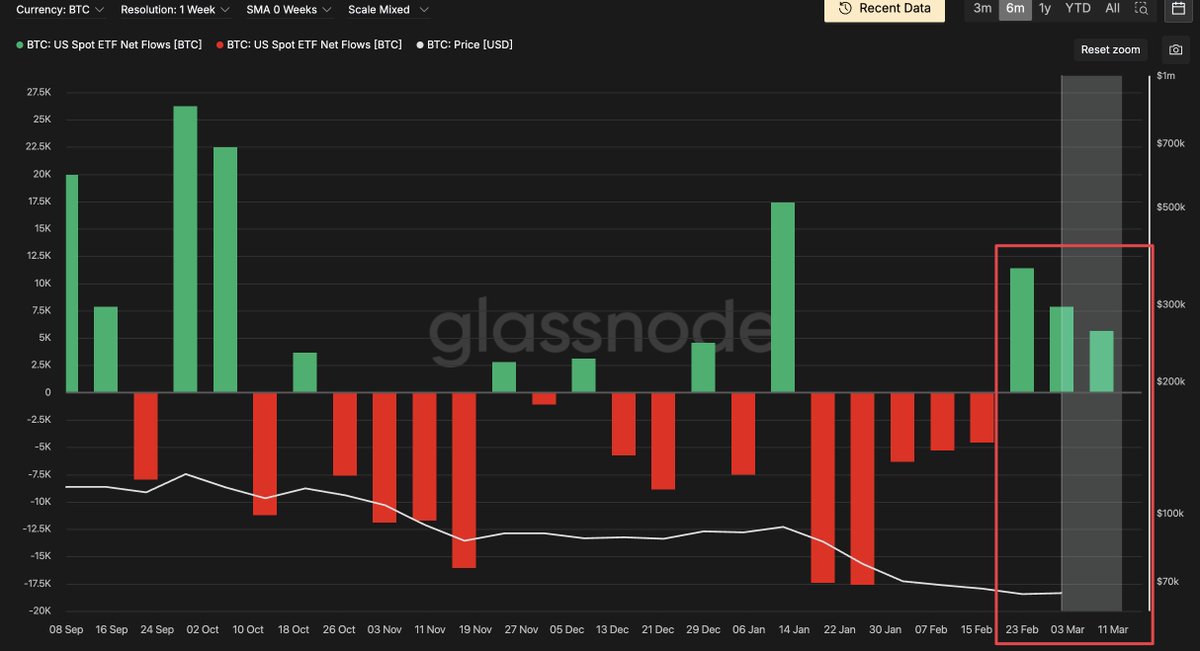
Task: Select the 6m time range
Action: click(x=1015, y=8)
